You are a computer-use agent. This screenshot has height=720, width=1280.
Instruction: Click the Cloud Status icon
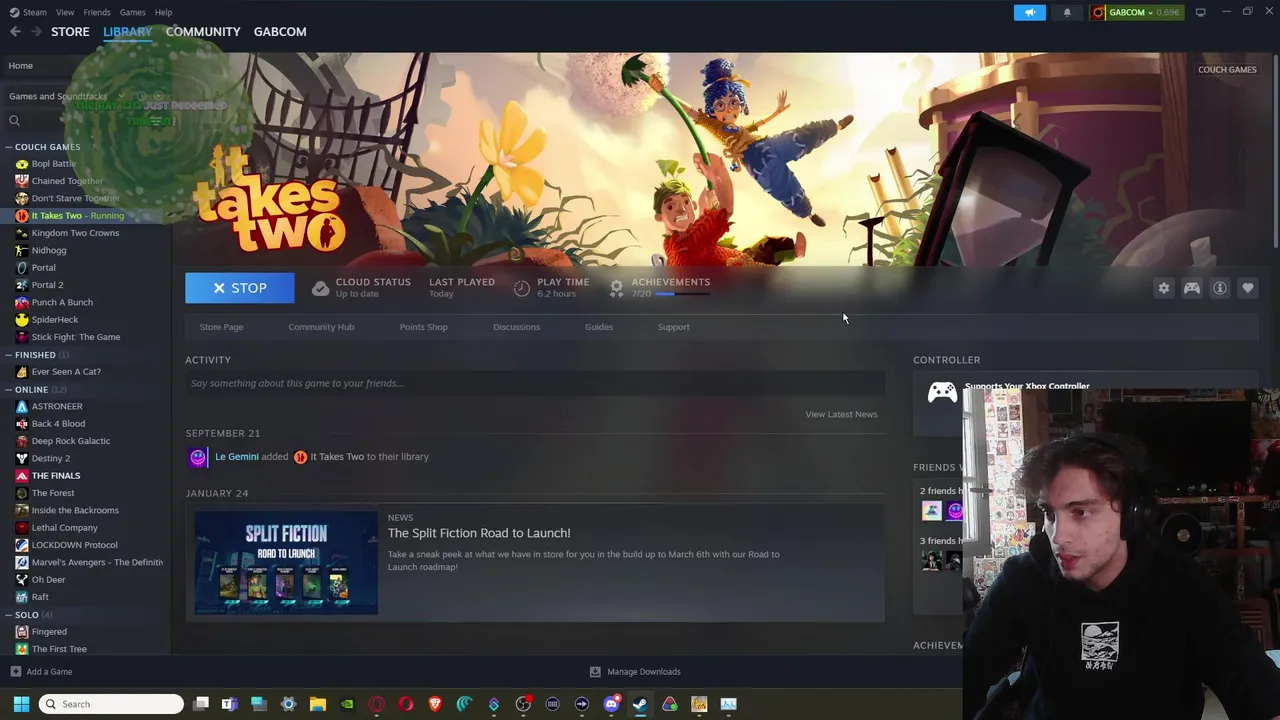320,288
